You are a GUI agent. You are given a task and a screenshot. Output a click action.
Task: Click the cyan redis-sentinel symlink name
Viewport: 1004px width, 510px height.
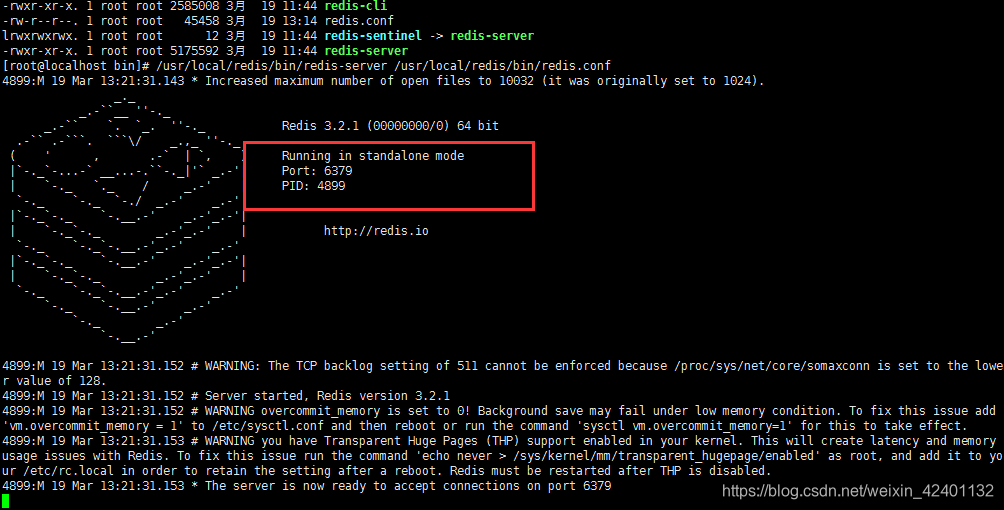pyautogui.click(x=373, y=36)
